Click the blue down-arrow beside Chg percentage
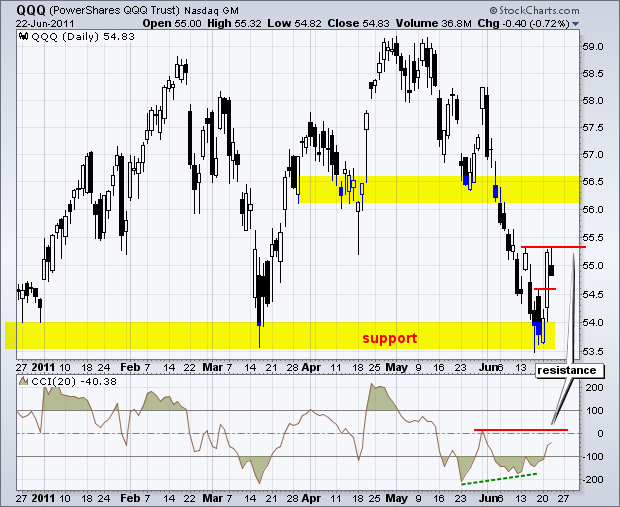 pos(575,24)
